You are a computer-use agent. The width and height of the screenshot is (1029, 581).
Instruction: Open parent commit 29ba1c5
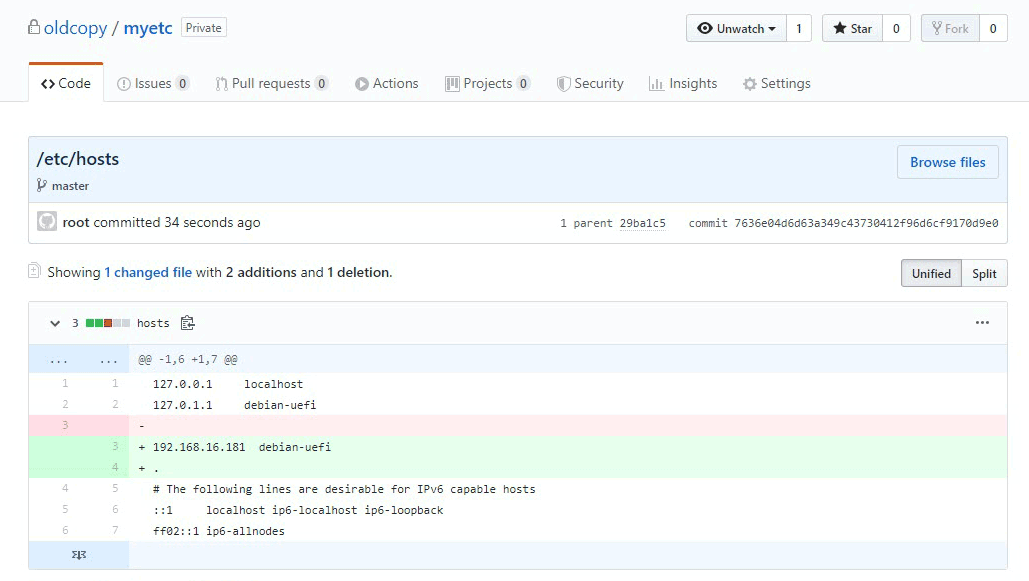tap(642, 223)
